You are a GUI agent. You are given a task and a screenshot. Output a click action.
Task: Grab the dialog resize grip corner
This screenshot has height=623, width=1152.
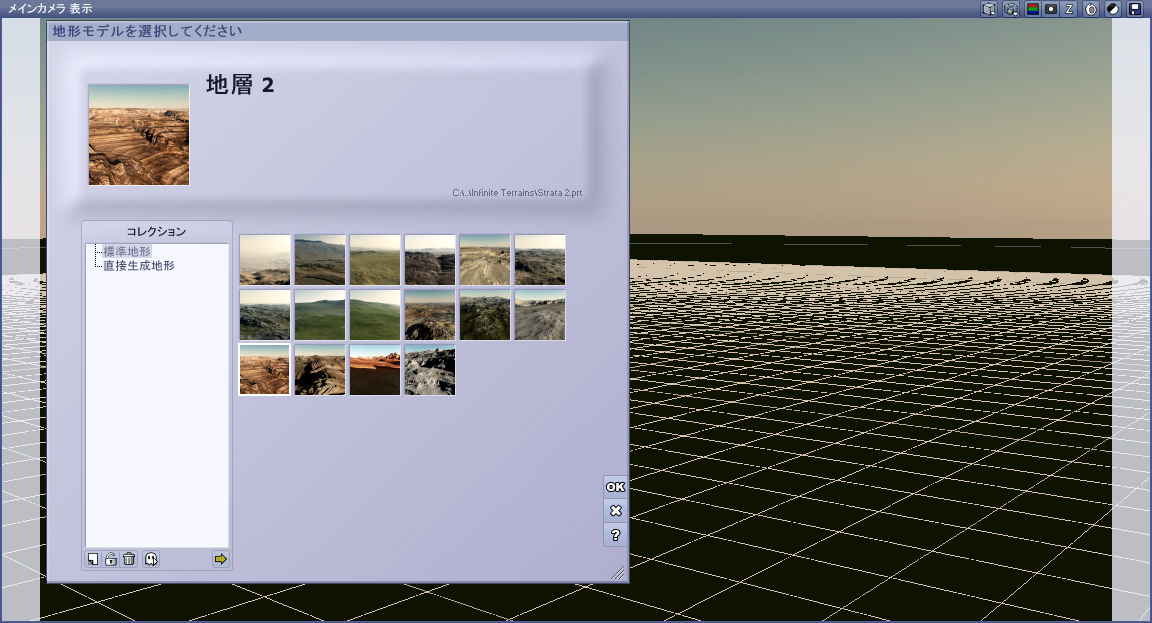click(x=618, y=572)
